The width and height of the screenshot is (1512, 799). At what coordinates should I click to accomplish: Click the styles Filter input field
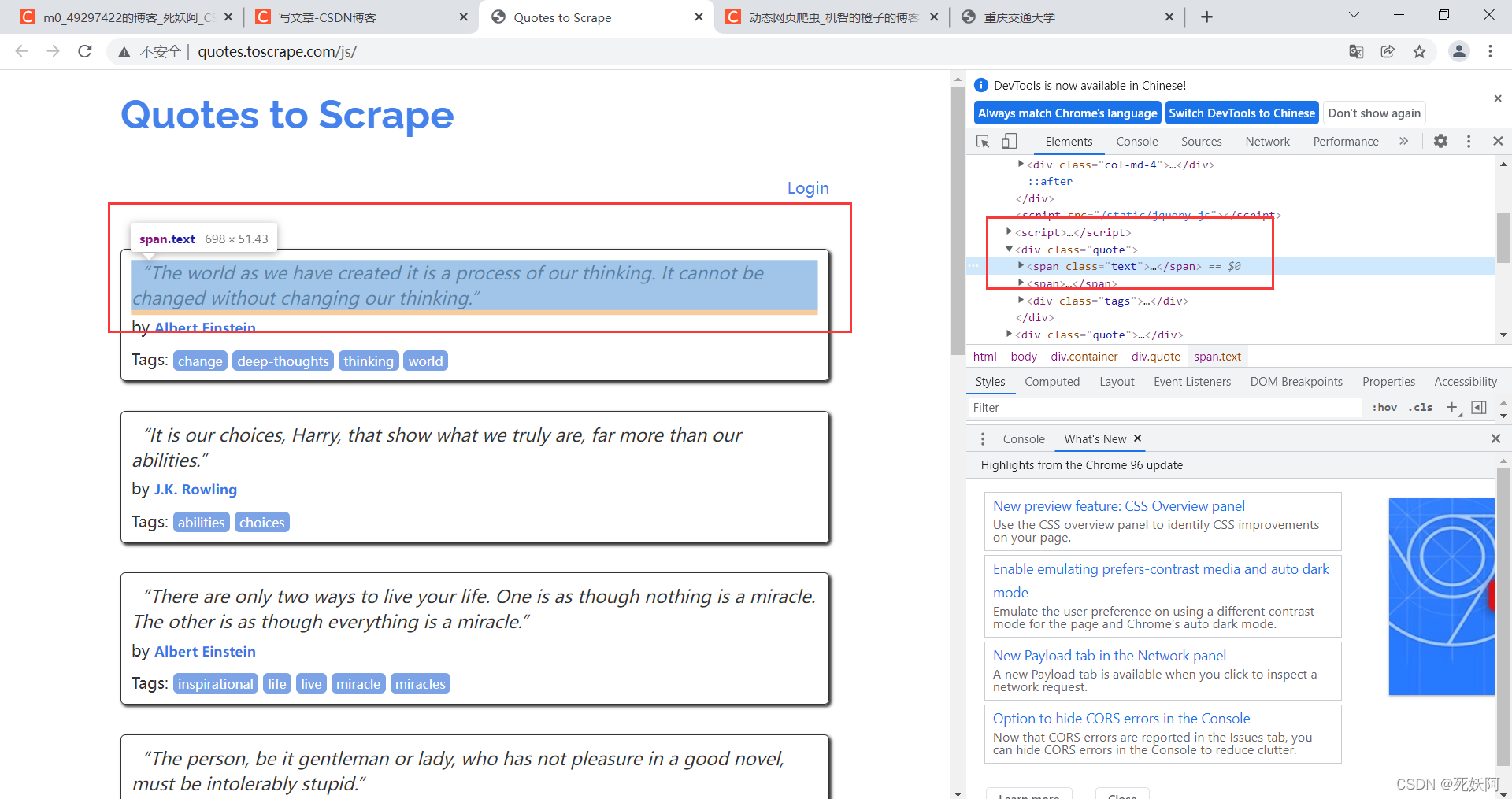click(x=1165, y=407)
